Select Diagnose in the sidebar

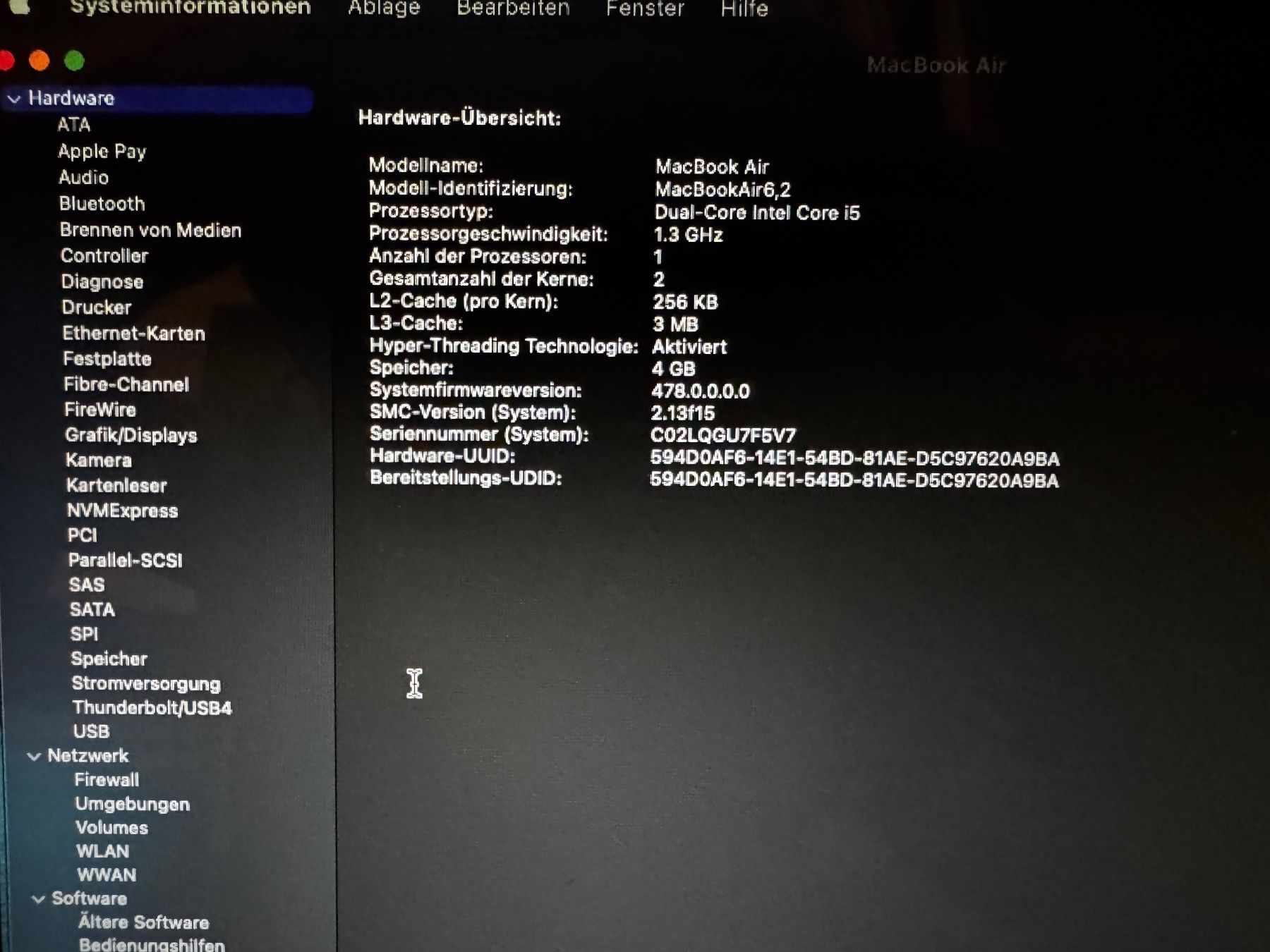[102, 282]
